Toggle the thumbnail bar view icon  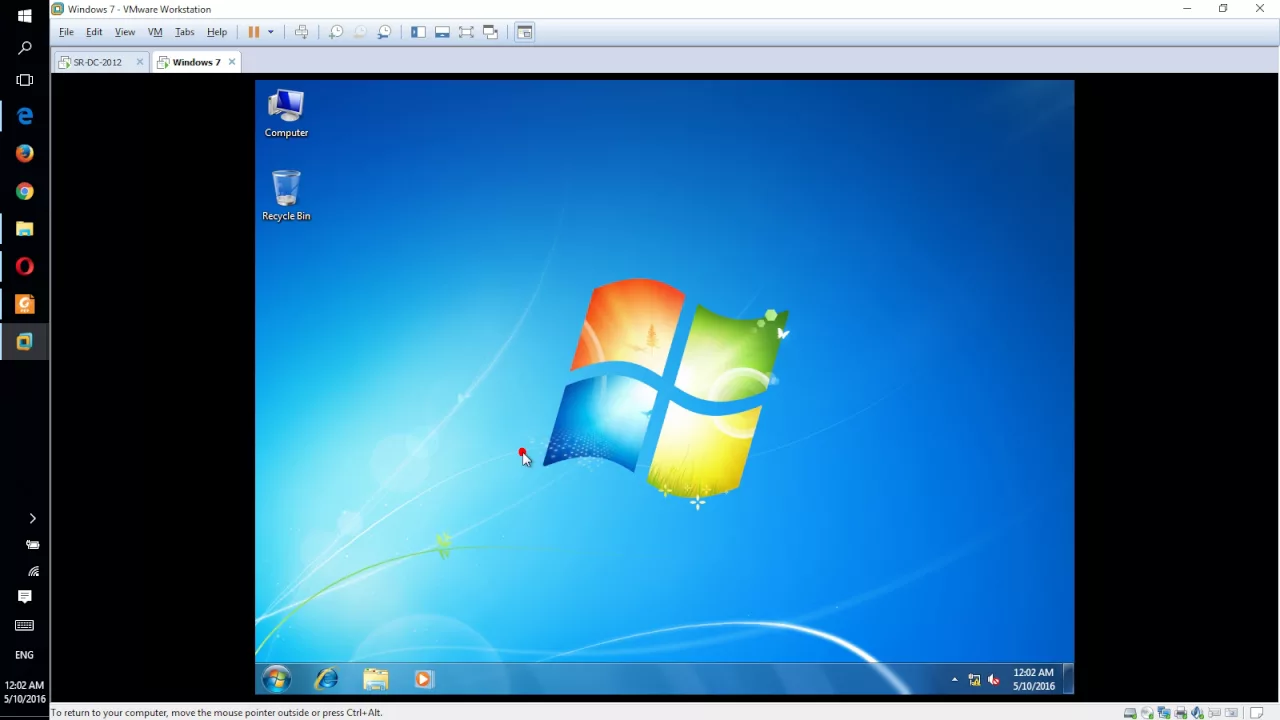pos(442,32)
